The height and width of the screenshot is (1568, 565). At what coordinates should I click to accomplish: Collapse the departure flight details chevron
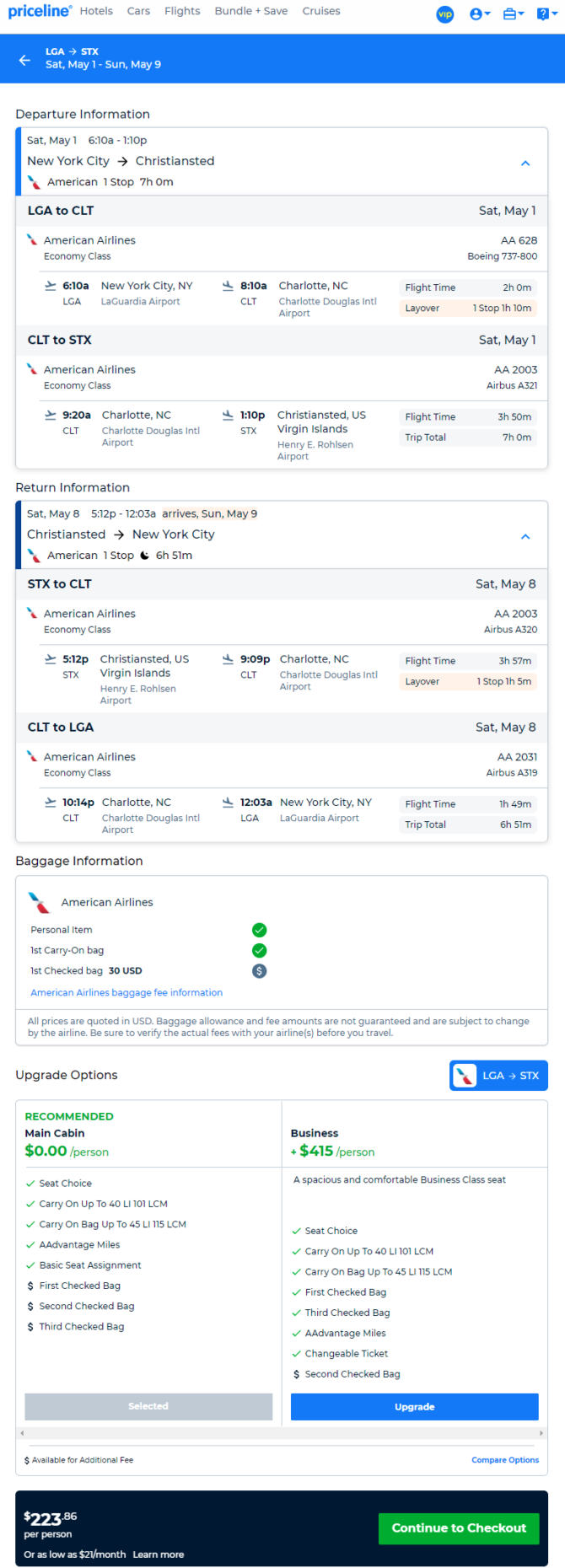525,164
